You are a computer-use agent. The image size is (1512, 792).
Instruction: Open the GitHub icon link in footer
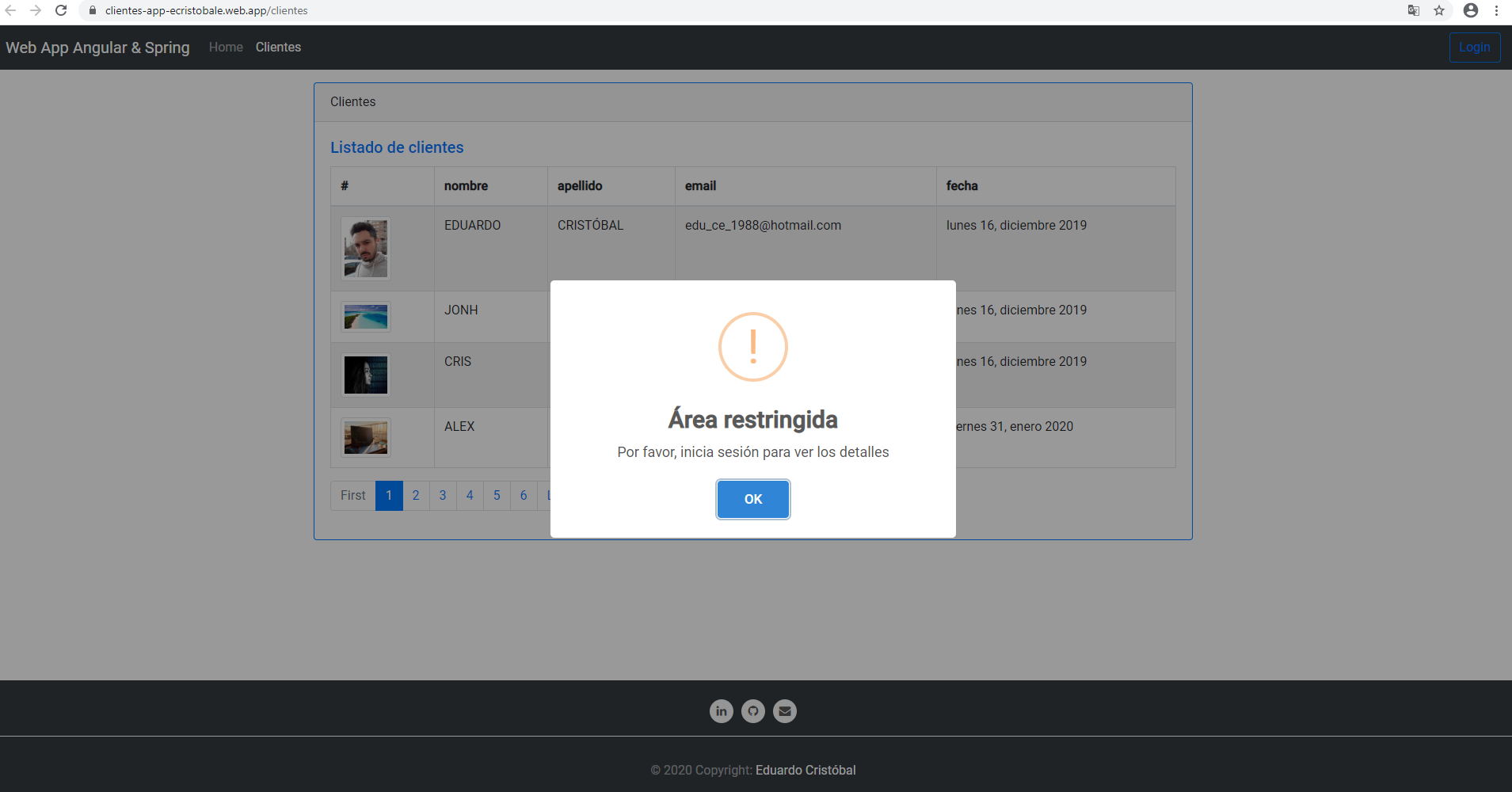point(753,711)
